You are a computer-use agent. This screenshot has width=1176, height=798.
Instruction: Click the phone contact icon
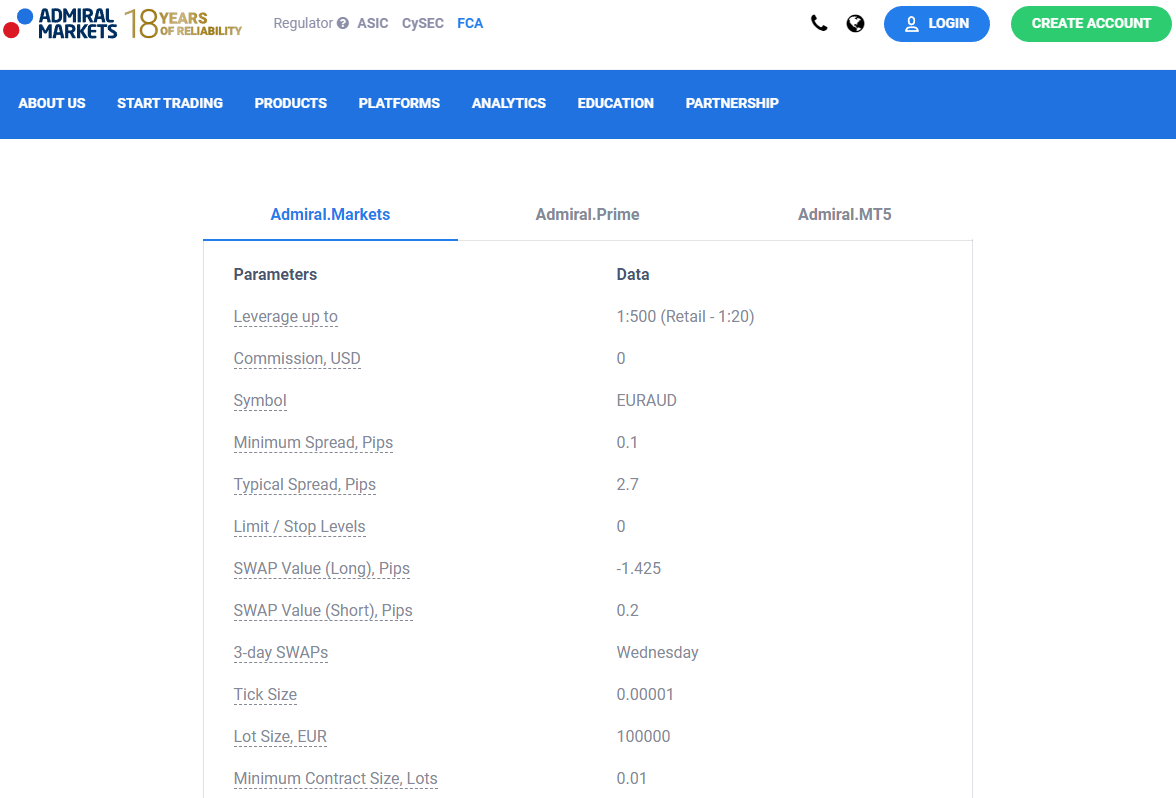click(x=819, y=23)
